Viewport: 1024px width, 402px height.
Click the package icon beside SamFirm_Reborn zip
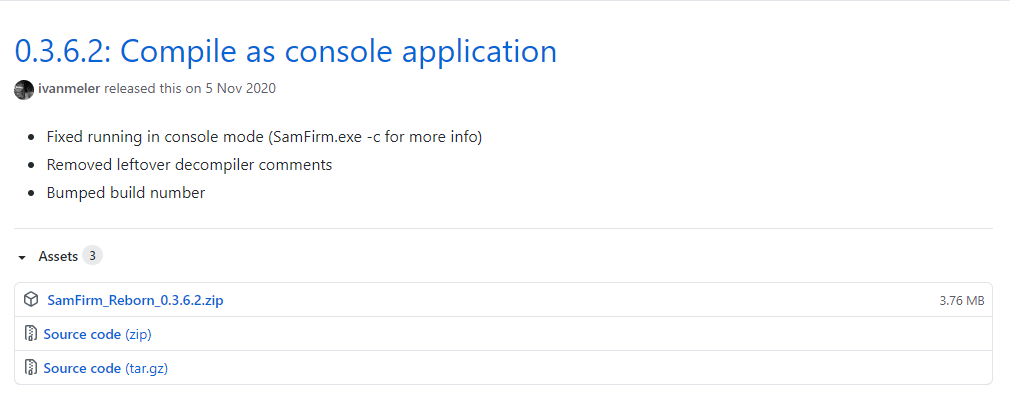pos(31,300)
